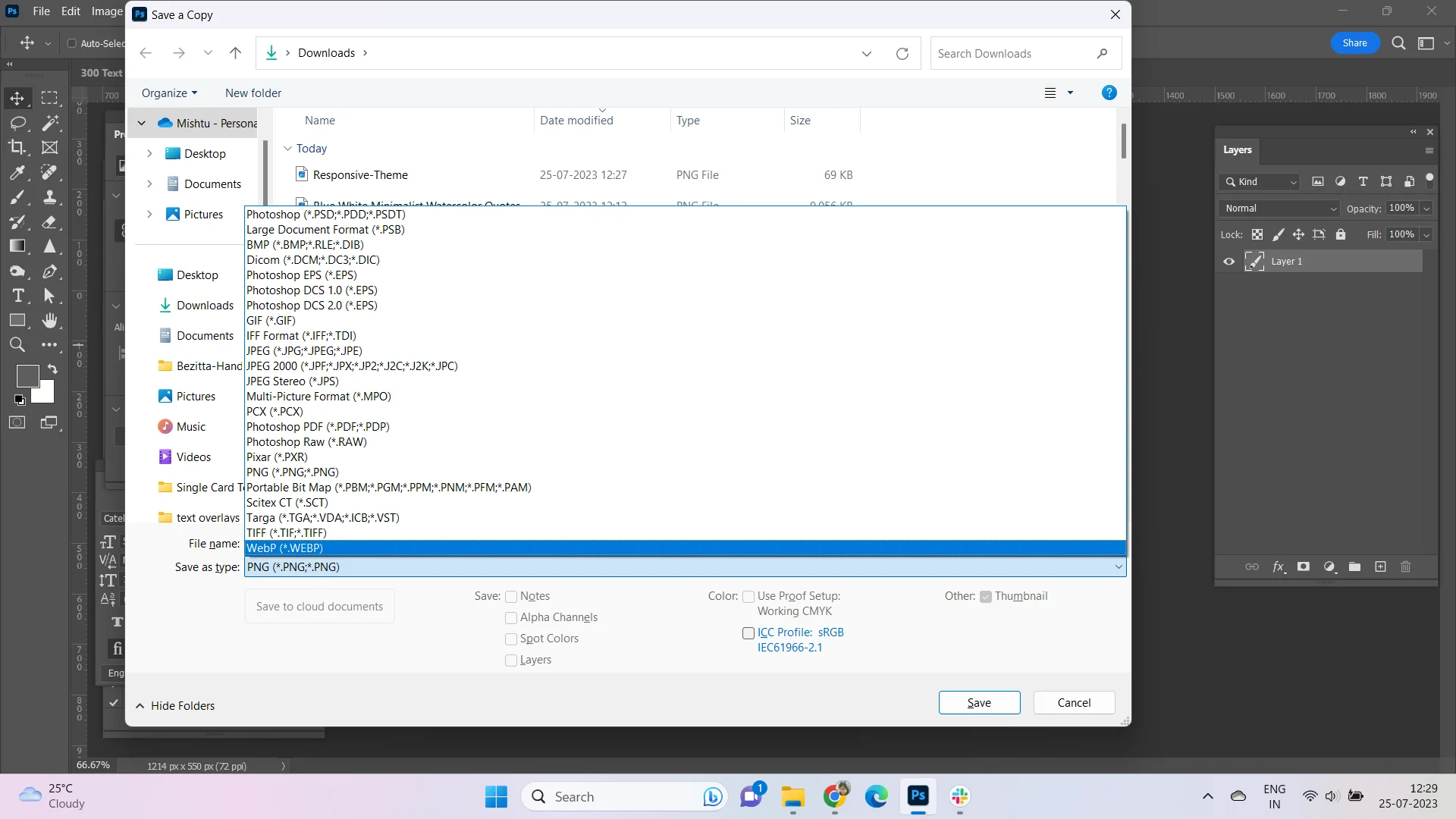
Task: Collapse the Today file group
Action: (287, 148)
